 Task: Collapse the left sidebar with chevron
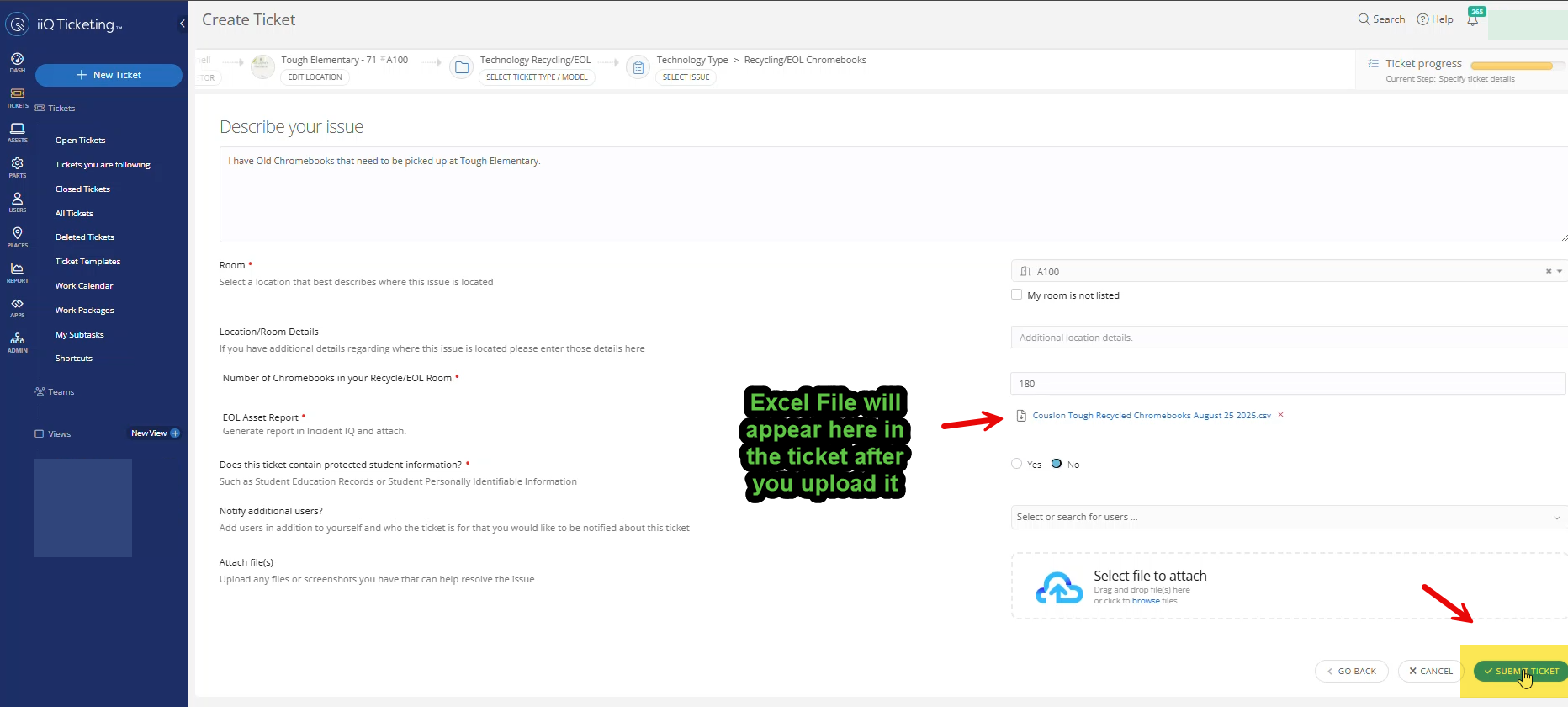(183, 24)
